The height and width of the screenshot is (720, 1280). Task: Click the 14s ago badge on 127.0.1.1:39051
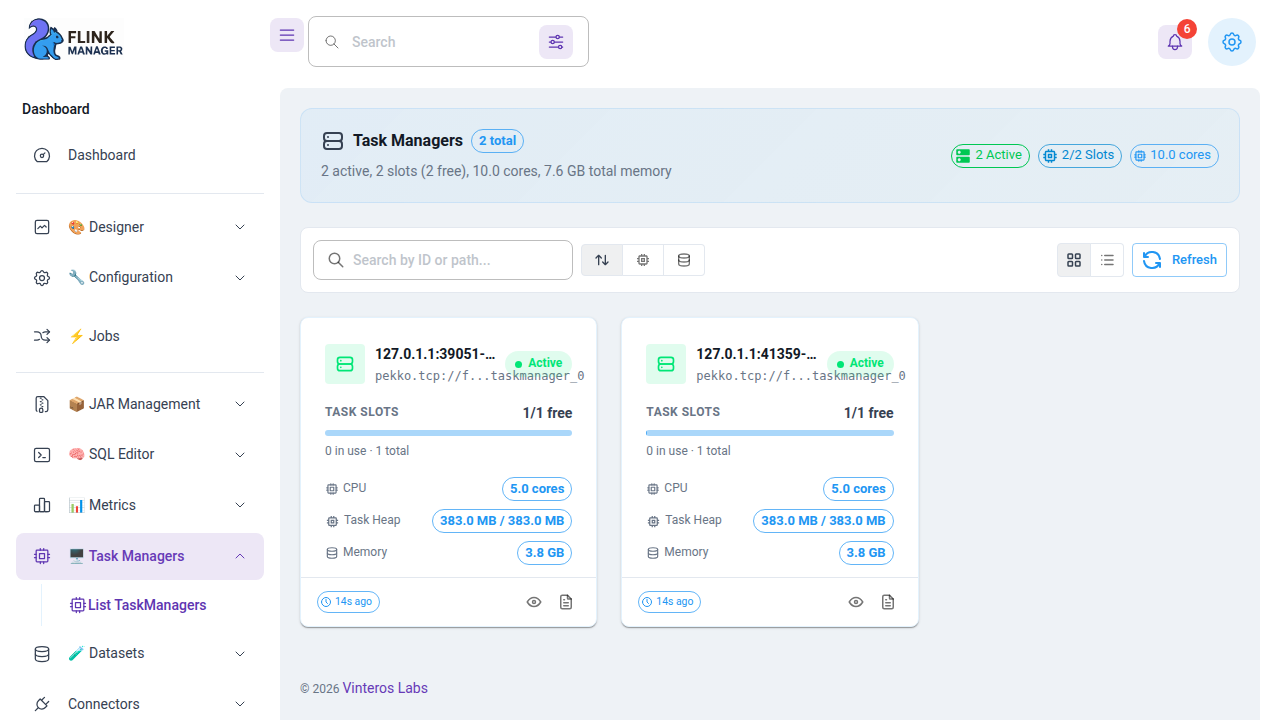coord(348,602)
